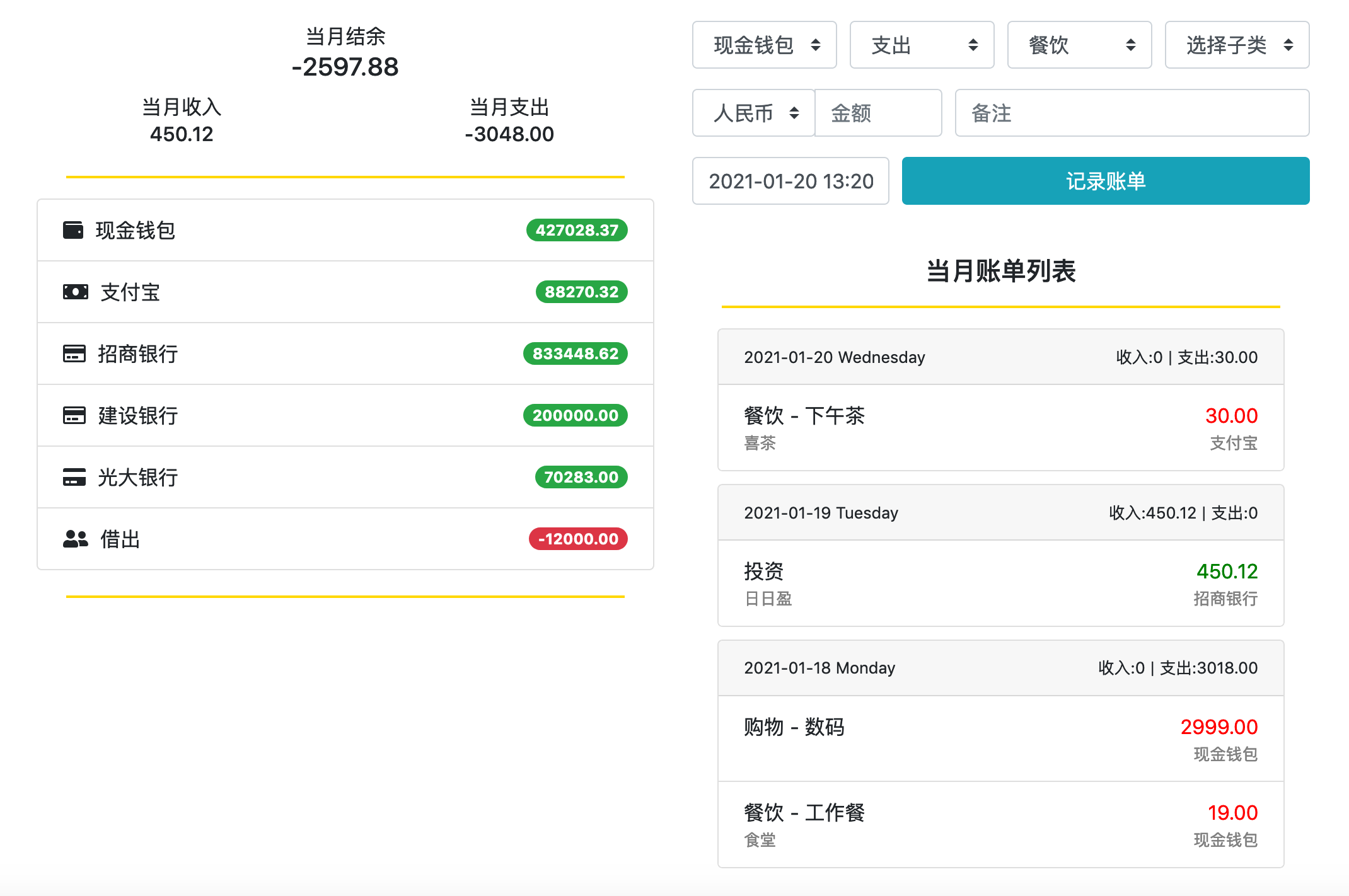1349x896 pixels.
Task: Click the 现金钱包 credit card icon
Action: coord(74,230)
